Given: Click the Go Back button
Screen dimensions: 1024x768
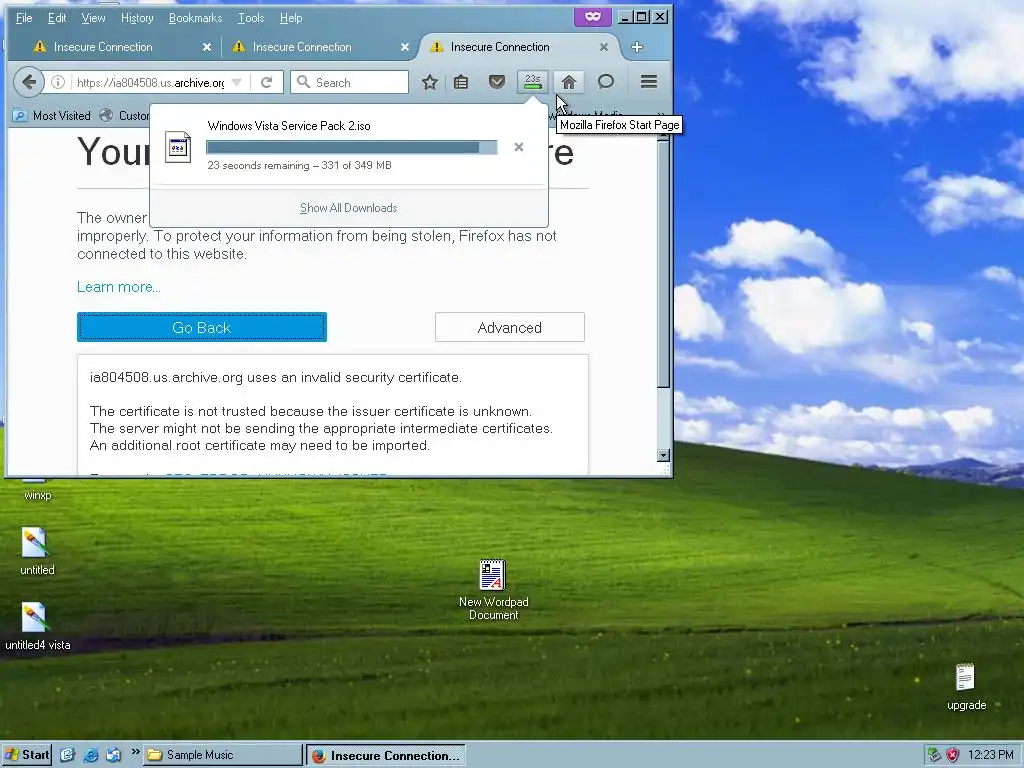Looking at the screenshot, I should 202,327.
